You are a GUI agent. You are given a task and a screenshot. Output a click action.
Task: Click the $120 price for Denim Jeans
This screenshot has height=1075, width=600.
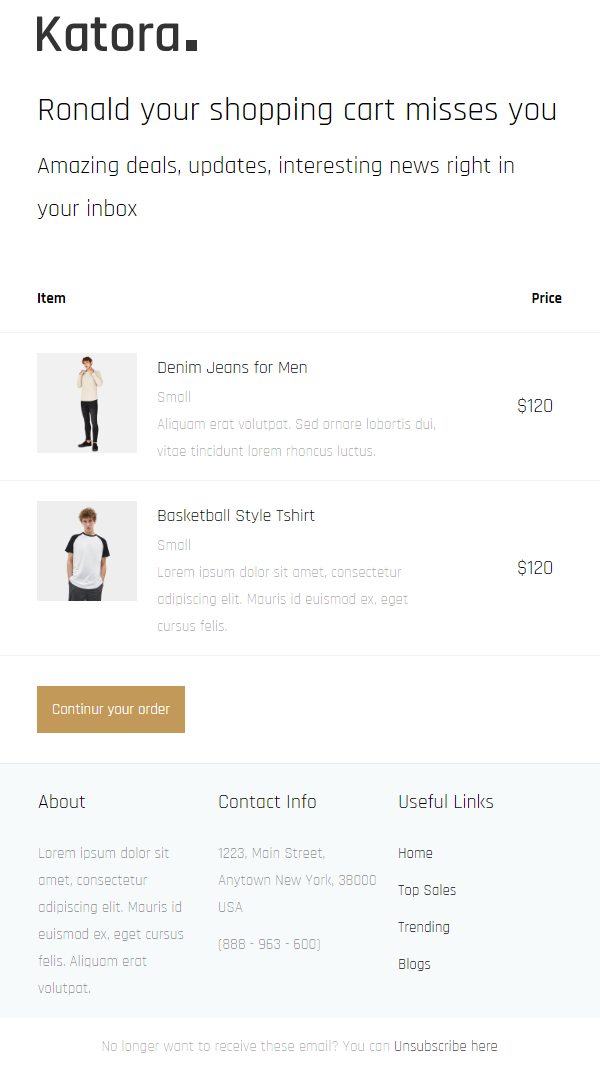[535, 406]
